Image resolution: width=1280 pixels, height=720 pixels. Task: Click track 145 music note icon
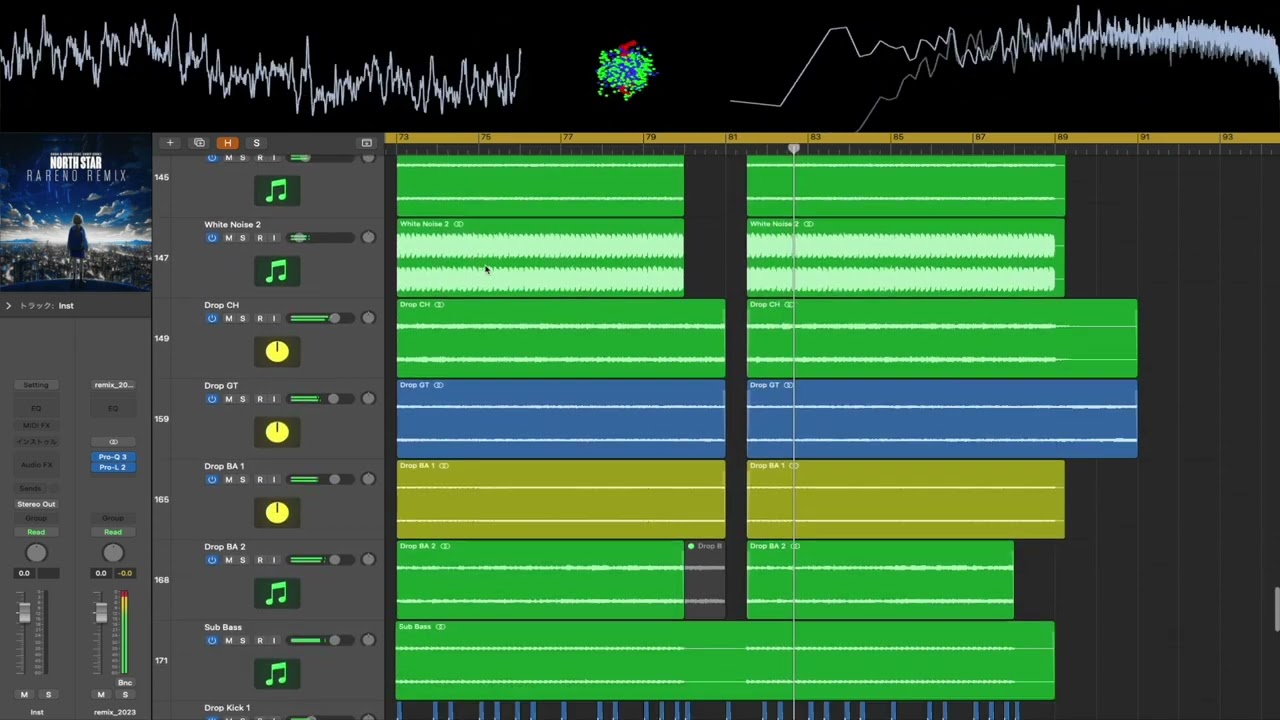click(277, 190)
